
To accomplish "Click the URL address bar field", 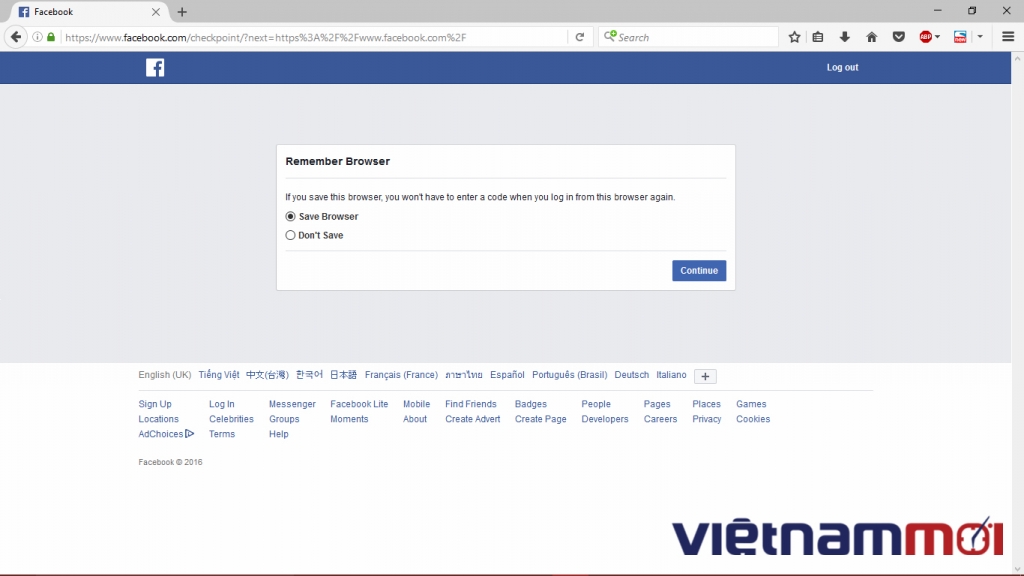I will pos(313,37).
